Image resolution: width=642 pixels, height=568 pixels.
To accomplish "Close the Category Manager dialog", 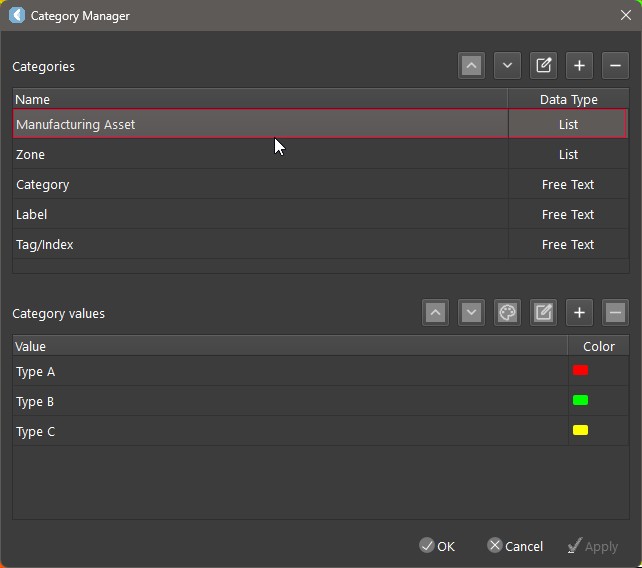I will tap(625, 15).
